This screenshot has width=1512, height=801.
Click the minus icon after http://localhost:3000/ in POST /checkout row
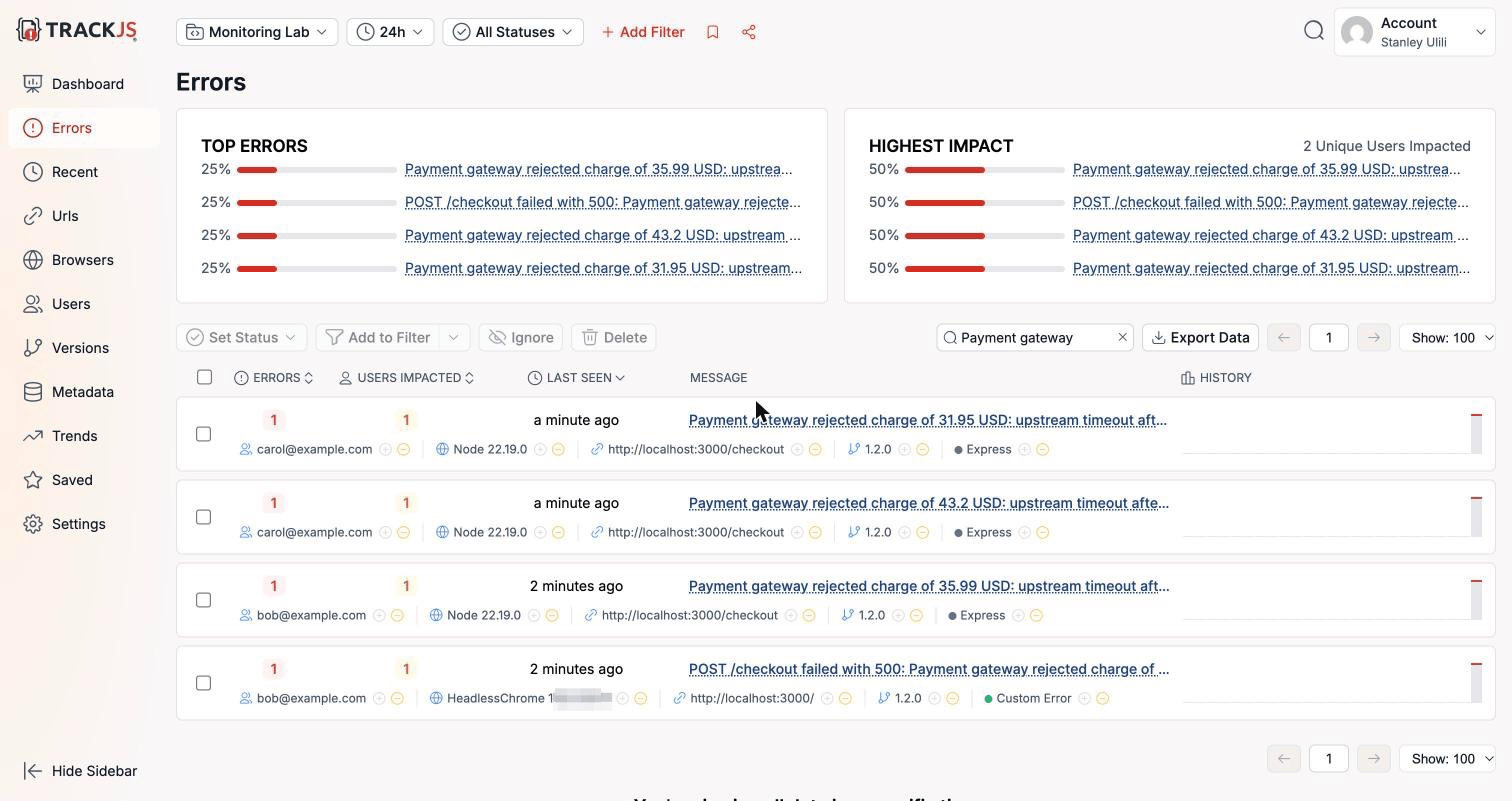point(845,699)
